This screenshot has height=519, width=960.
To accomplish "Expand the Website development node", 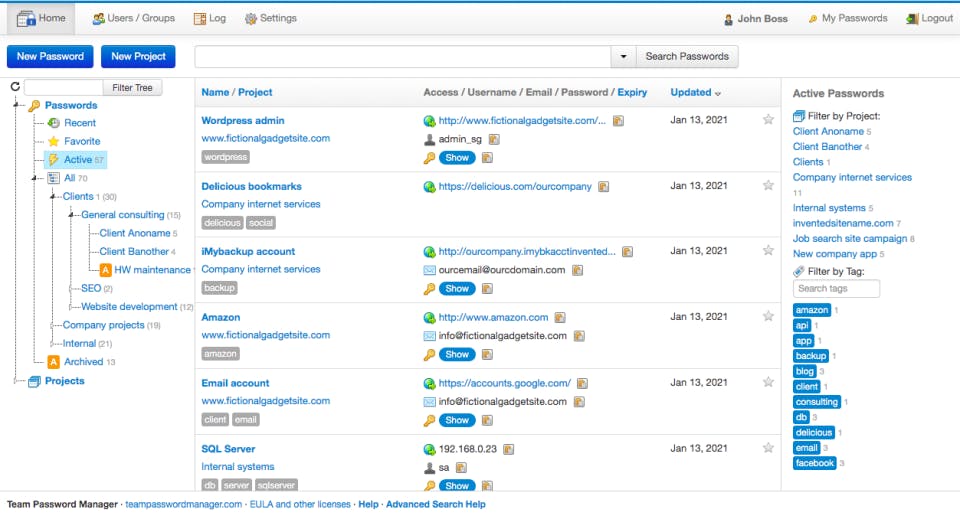I will point(71,307).
